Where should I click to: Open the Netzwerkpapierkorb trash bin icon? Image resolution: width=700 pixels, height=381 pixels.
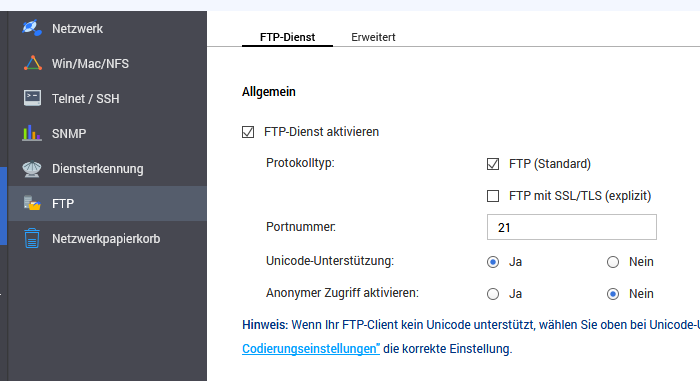click(32, 238)
